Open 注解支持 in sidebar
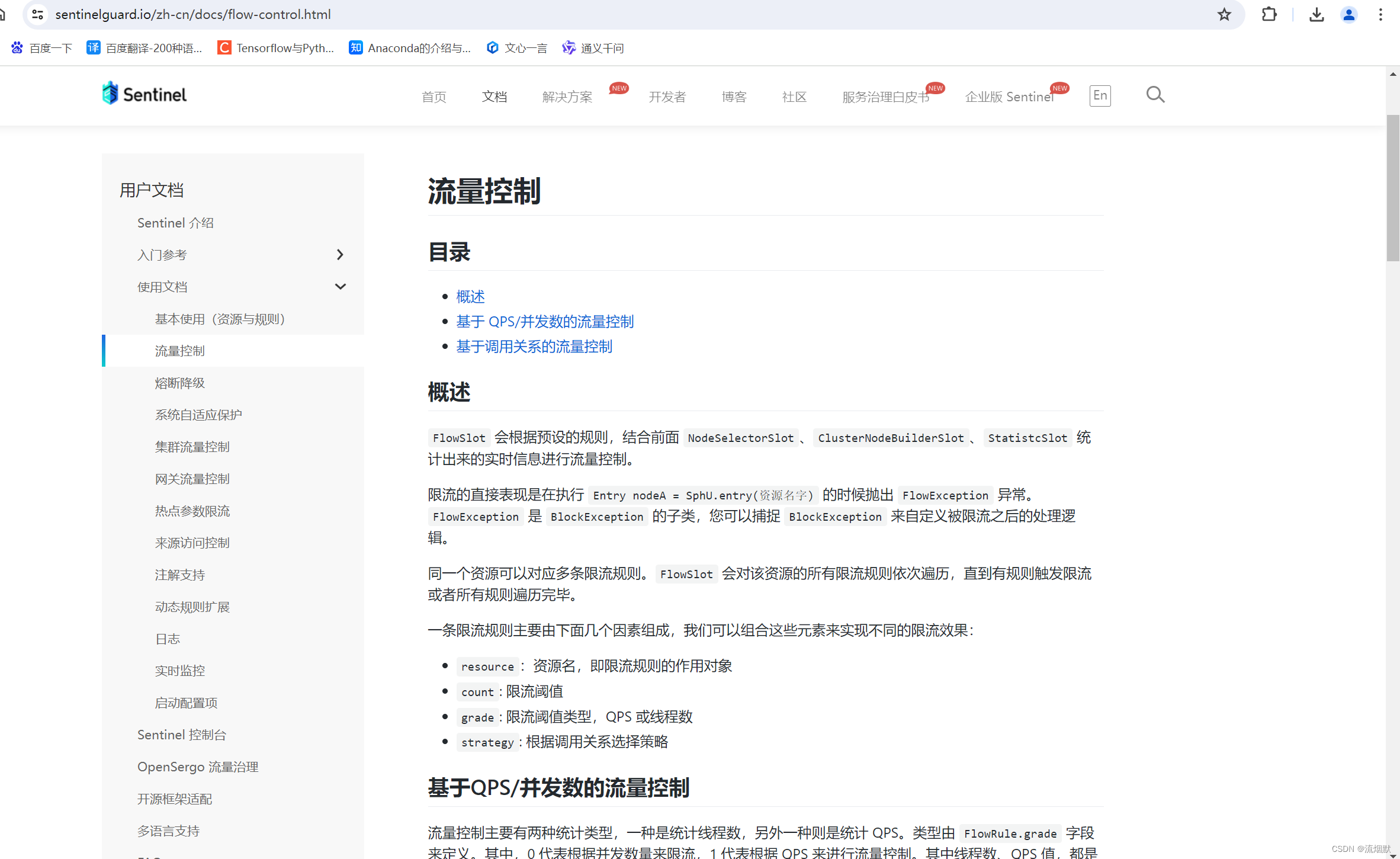1400x859 pixels. (180, 575)
